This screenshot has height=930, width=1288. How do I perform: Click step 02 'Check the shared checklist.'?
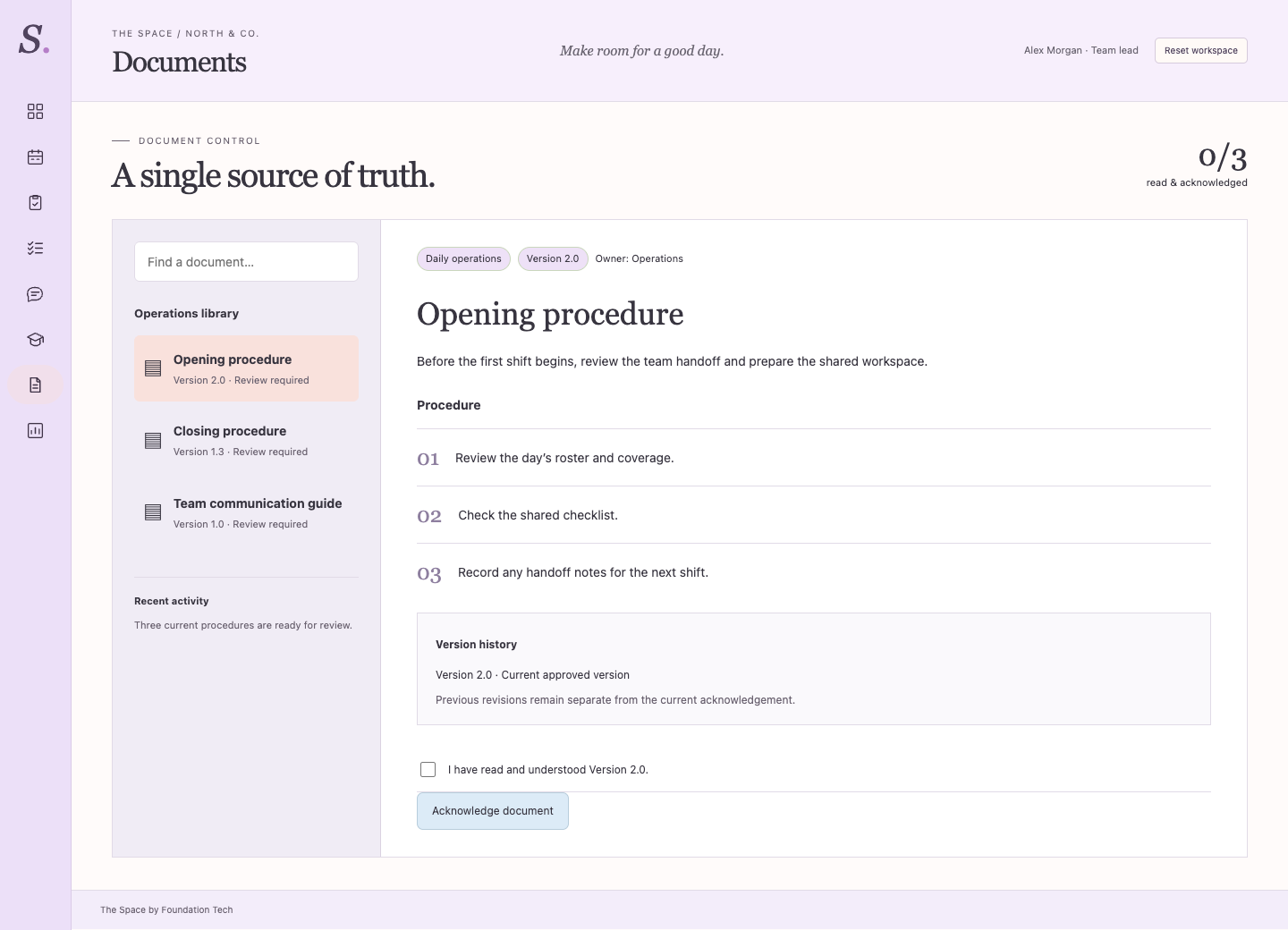tap(814, 515)
